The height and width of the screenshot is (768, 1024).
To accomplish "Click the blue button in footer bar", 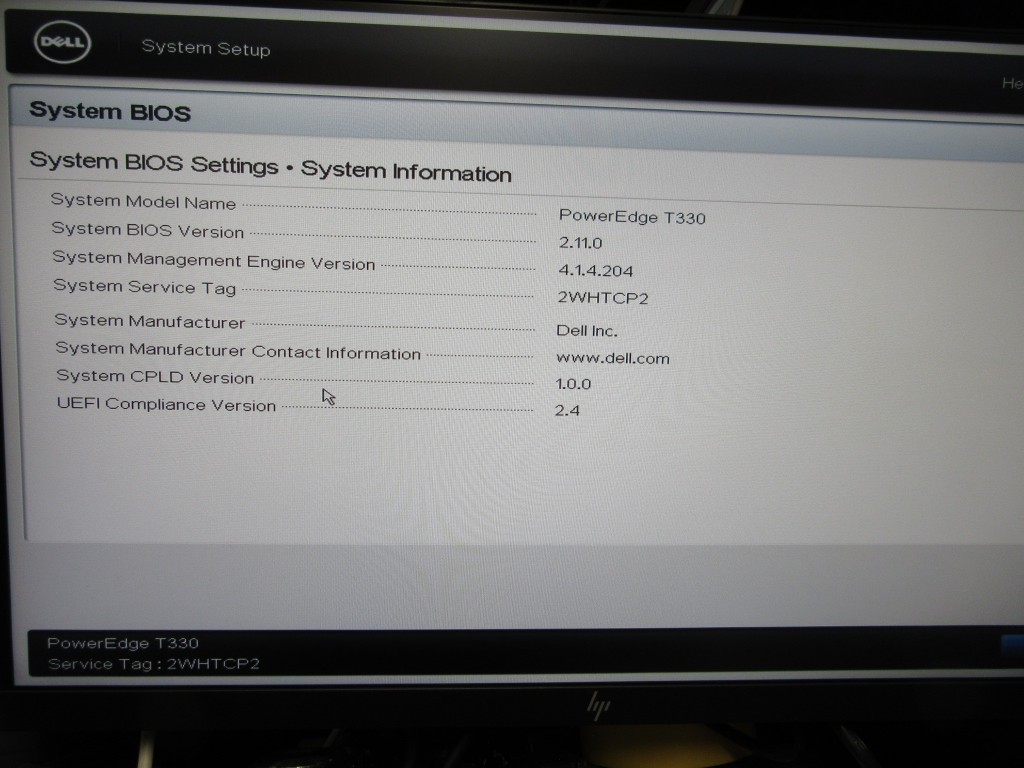I will 1012,643.
